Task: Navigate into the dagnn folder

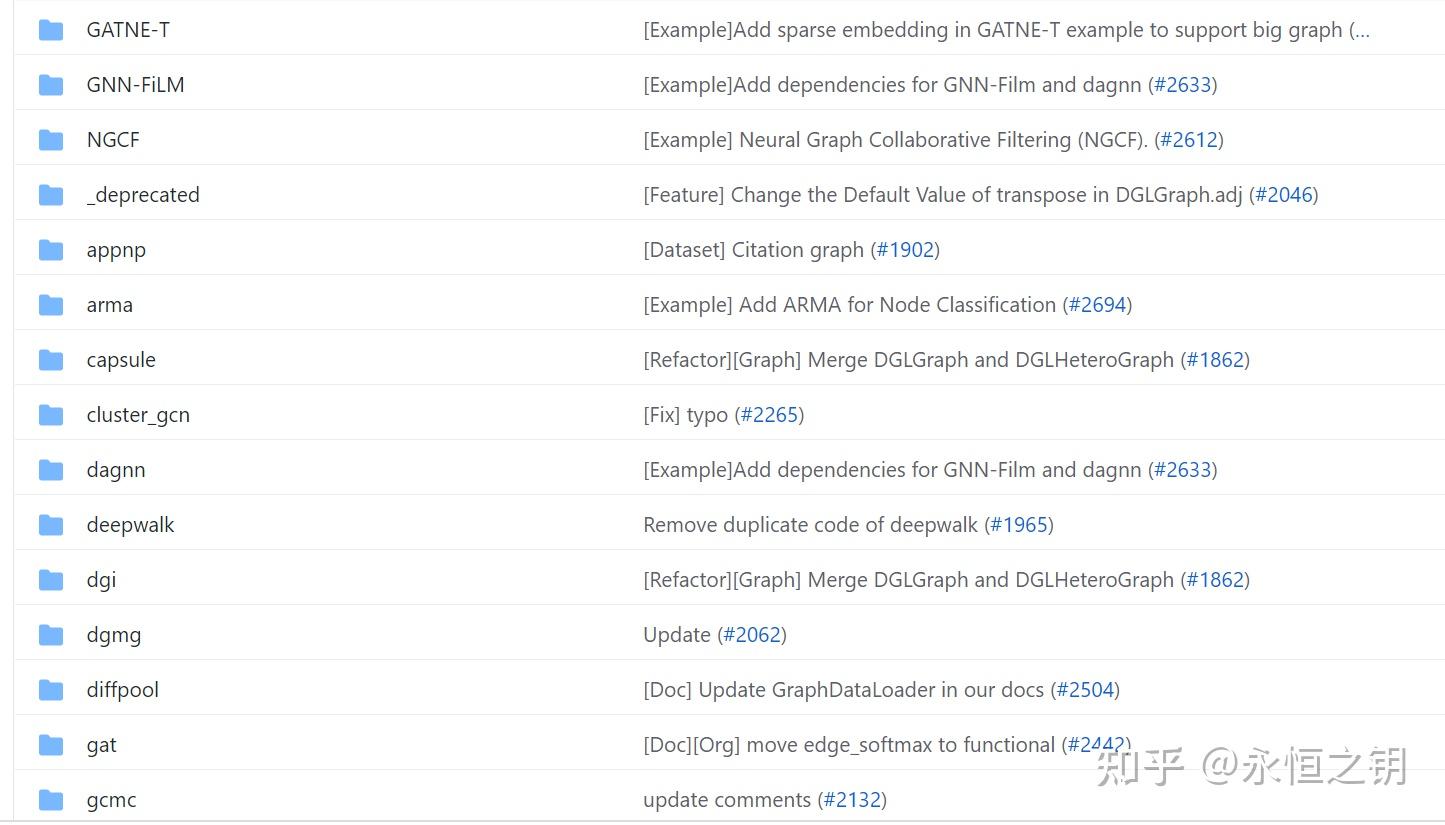Action: pos(116,470)
